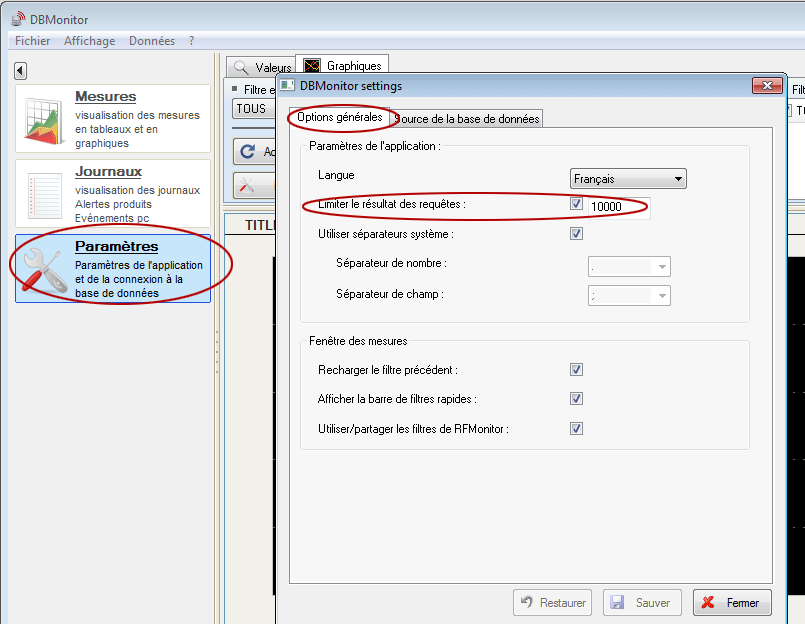The image size is (805, 624).
Task: Toggle Recharger le filtre précédent checkbox
Action: tap(576, 369)
